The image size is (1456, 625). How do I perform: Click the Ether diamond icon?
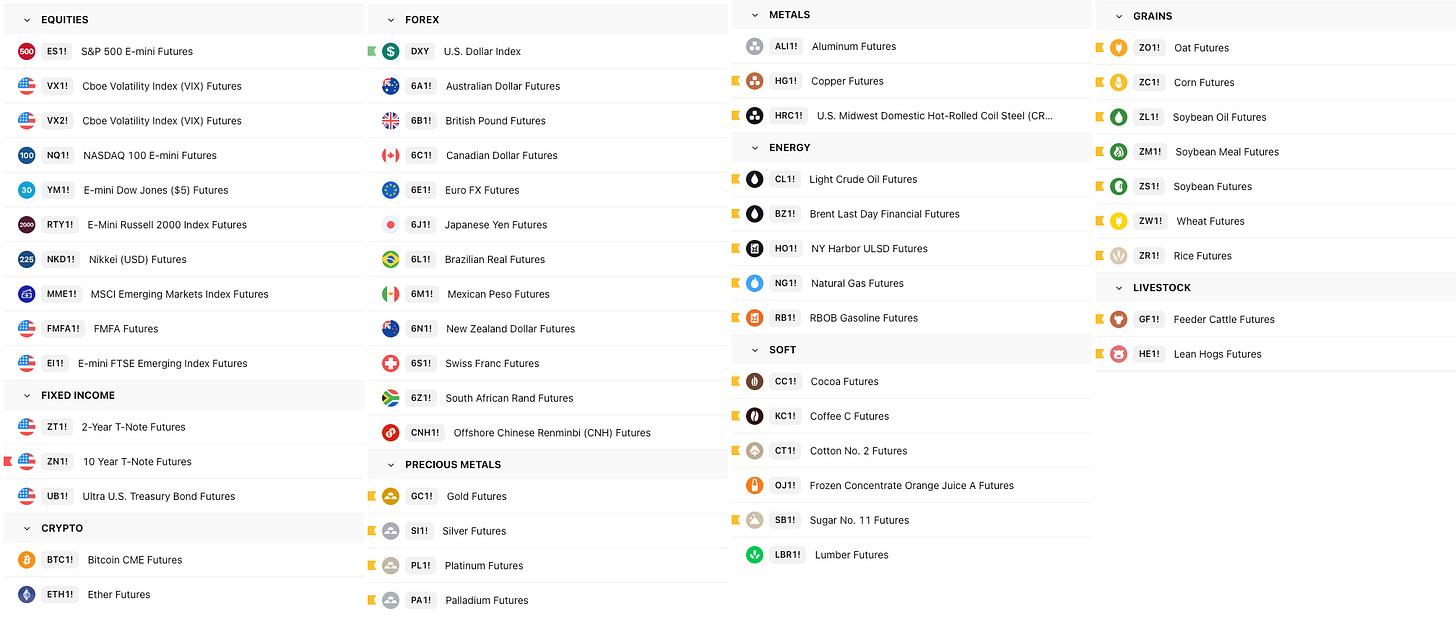(x=27, y=594)
